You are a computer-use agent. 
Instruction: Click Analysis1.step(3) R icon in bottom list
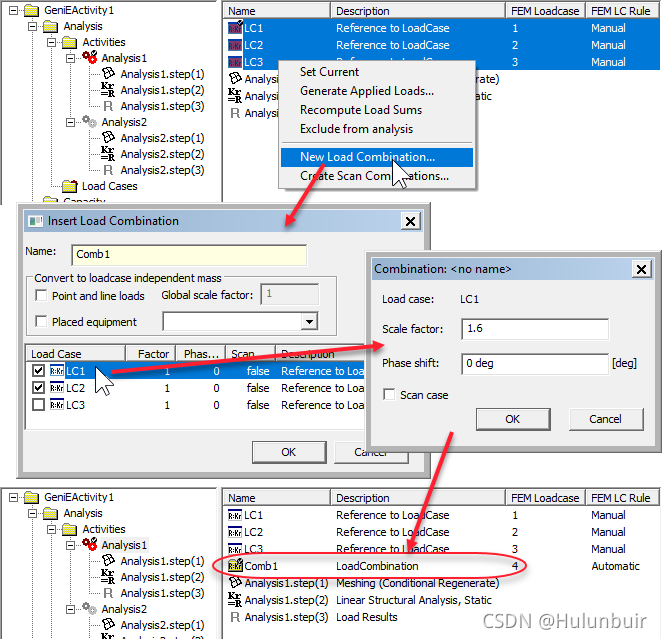[x=235, y=617]
